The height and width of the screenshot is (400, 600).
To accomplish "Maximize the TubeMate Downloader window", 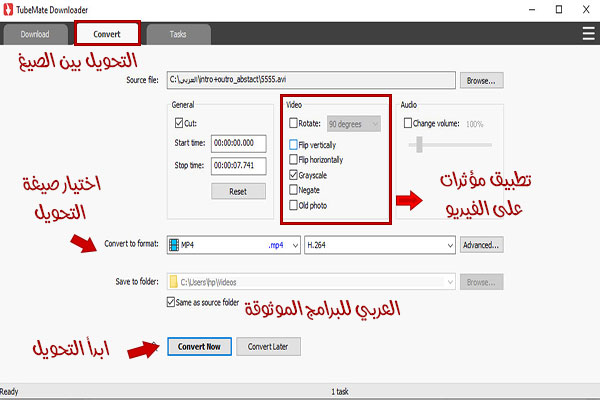I will pos(559,10).
